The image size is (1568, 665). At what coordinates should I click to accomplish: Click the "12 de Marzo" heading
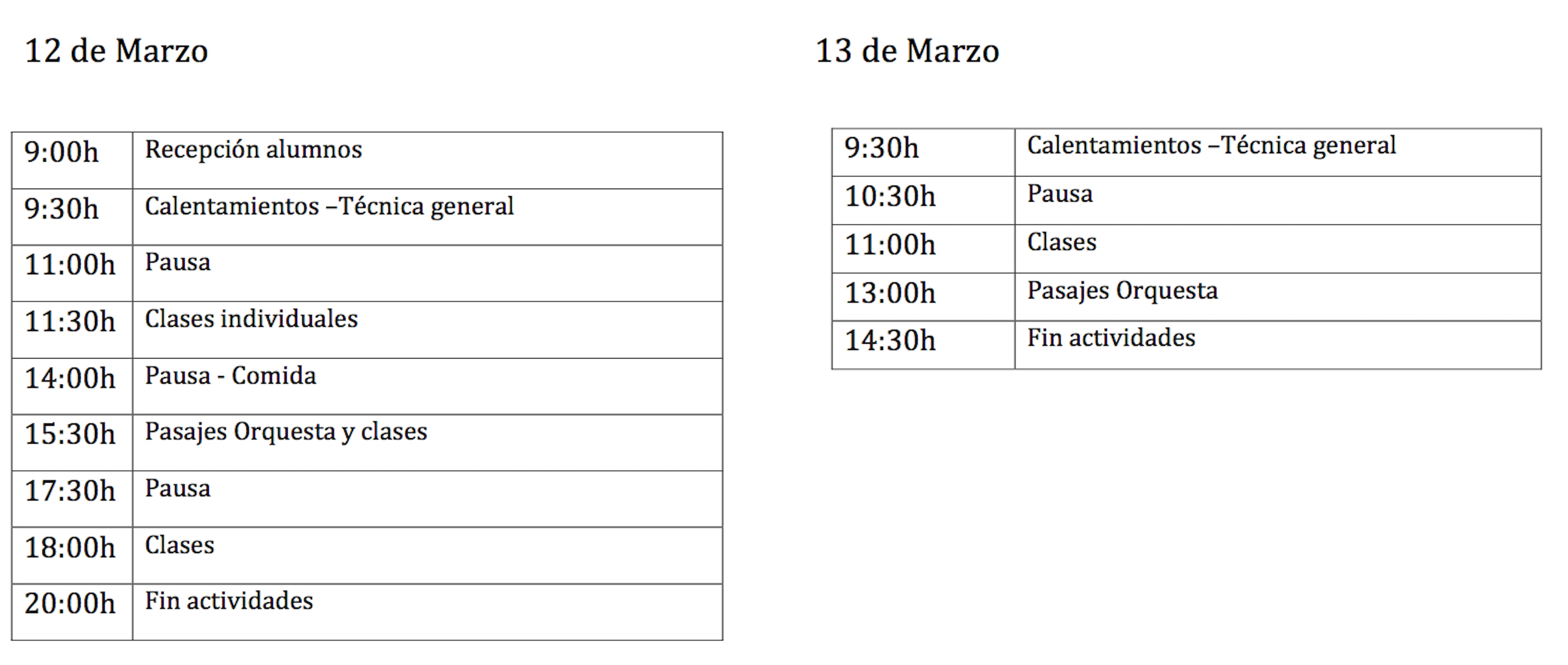[116, 51]
